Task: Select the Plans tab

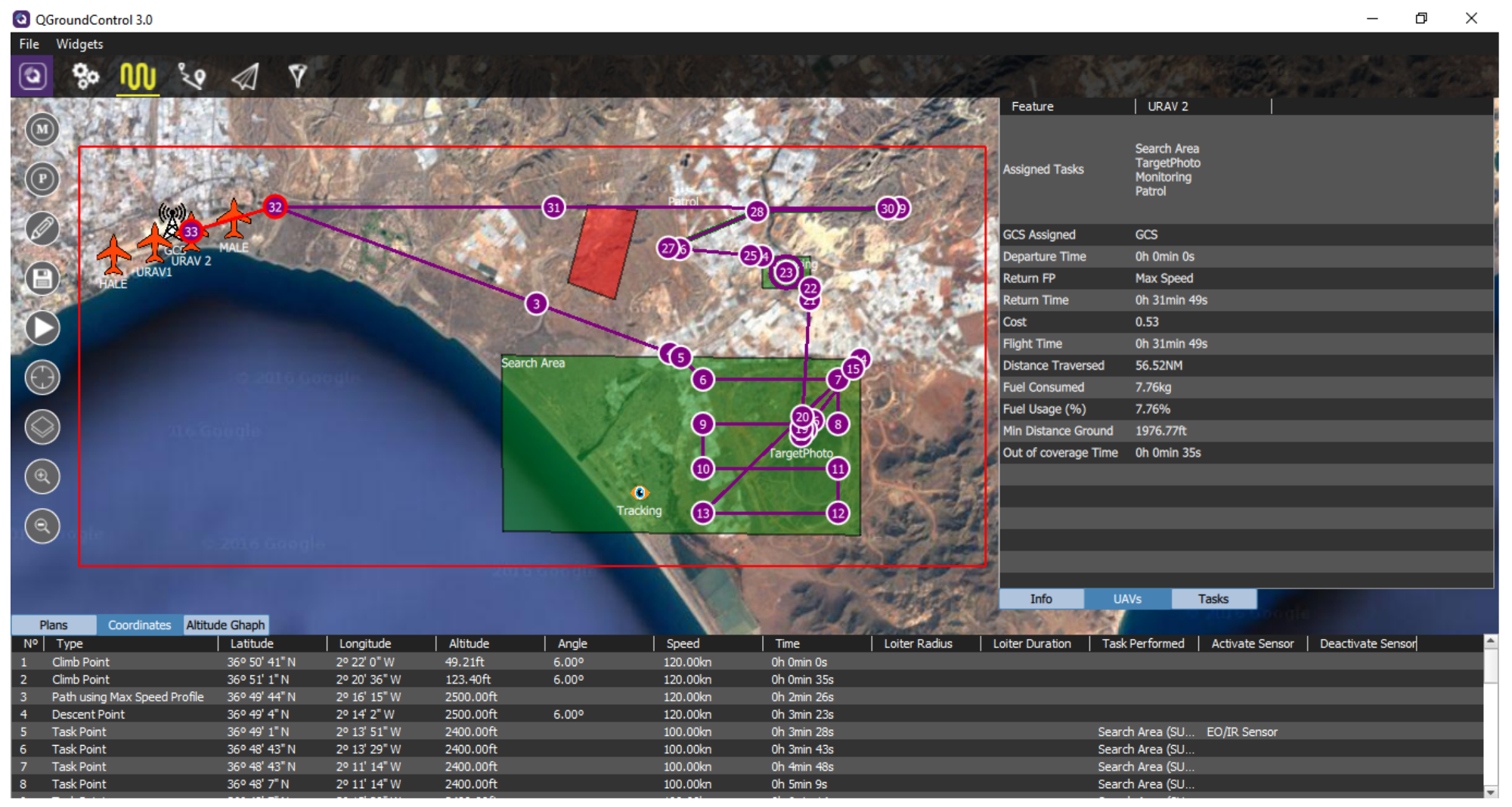Action: click(x=54, y=625)
